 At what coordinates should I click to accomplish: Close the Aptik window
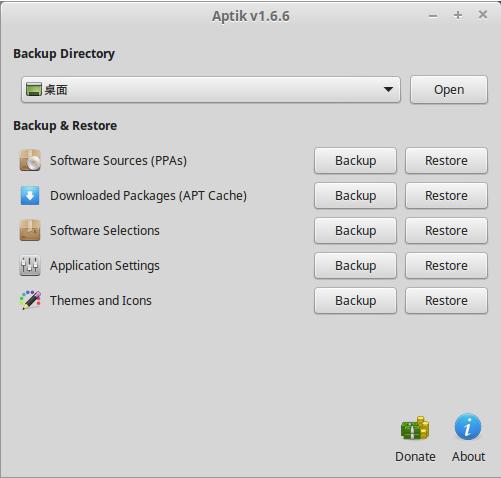tap(483, 15)
